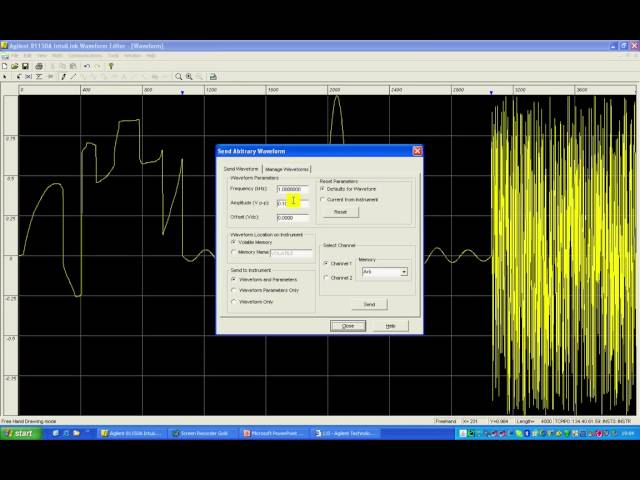640x480 pixels.
Task: Open Screen Recorder Gold taskbar item
Action: (x=204, y=433)
